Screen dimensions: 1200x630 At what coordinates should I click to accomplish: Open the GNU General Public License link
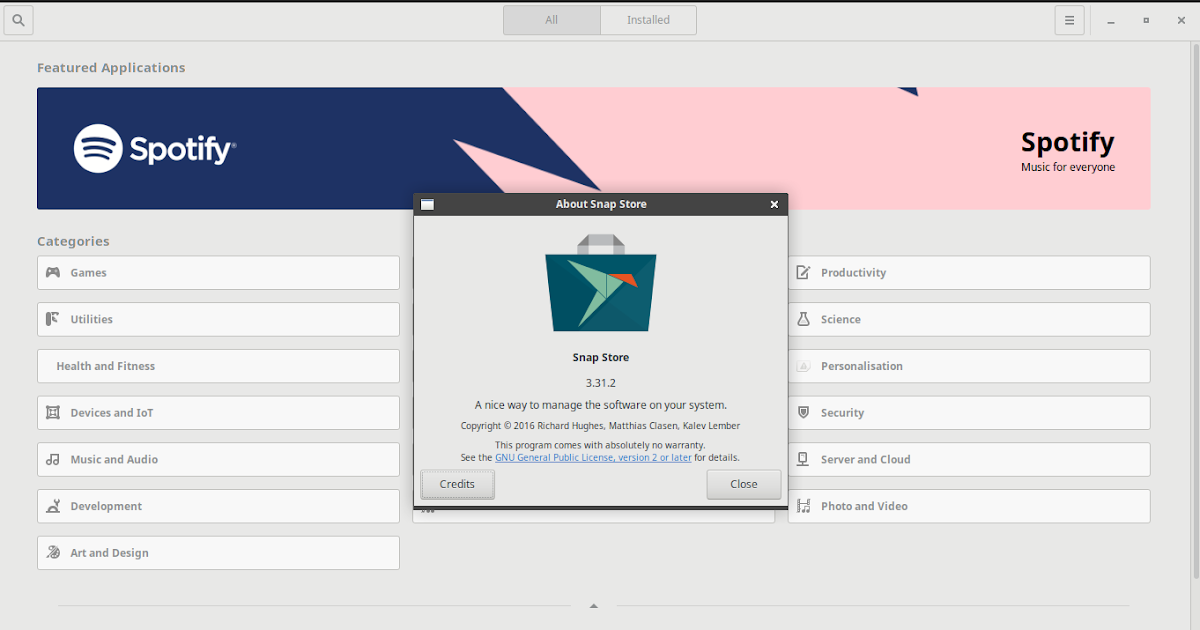point(594,457)
